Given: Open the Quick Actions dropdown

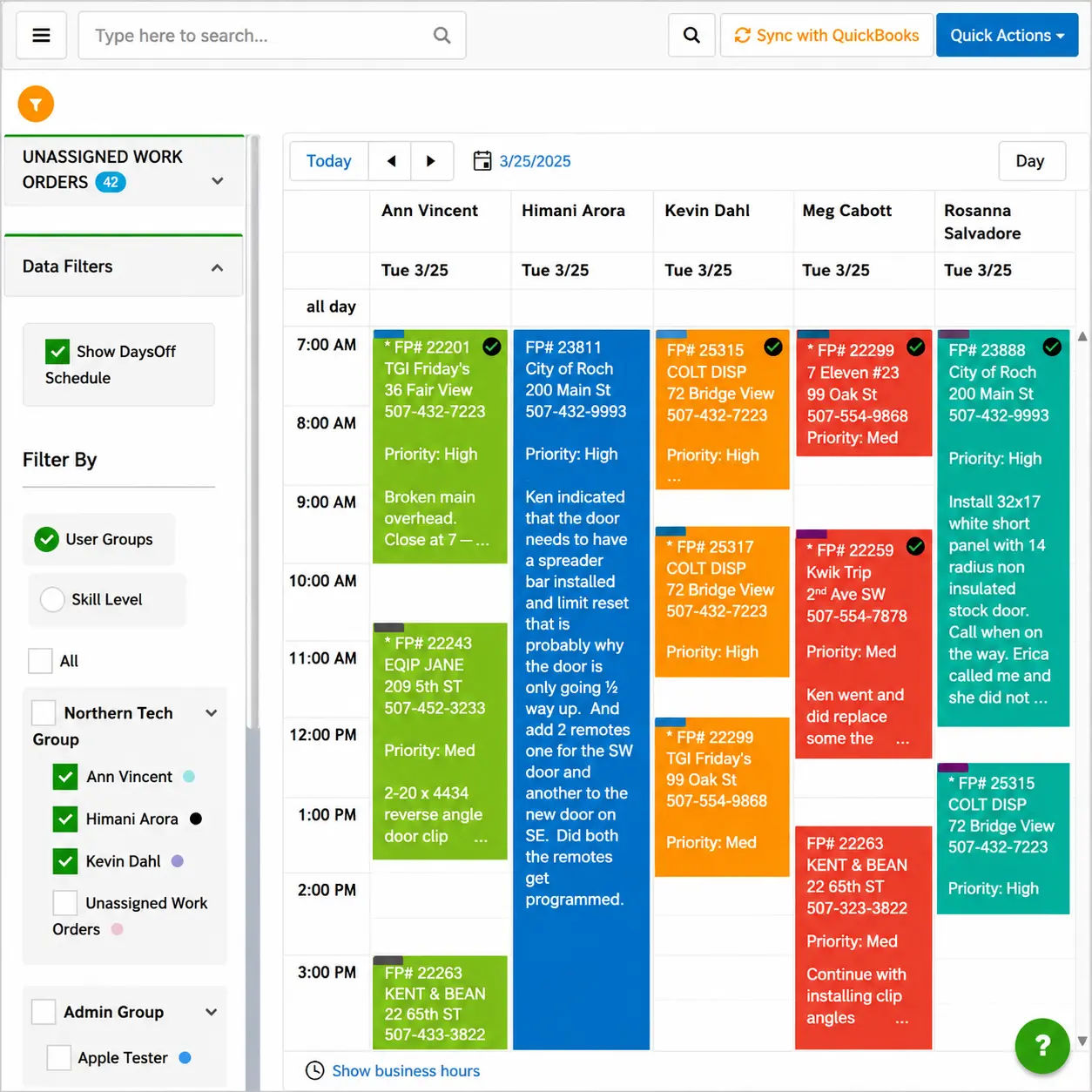Looking at the screenshot, I should (x=1008, y=36).
